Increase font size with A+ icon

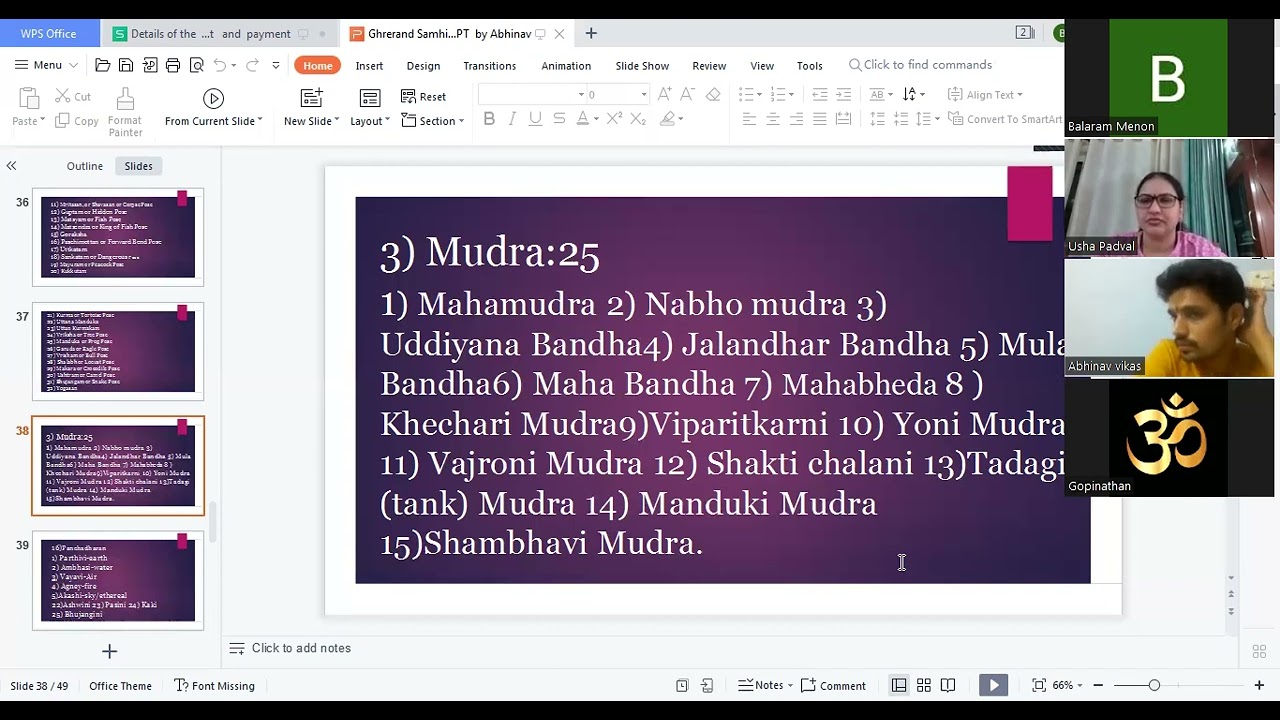tap(665, 94)
